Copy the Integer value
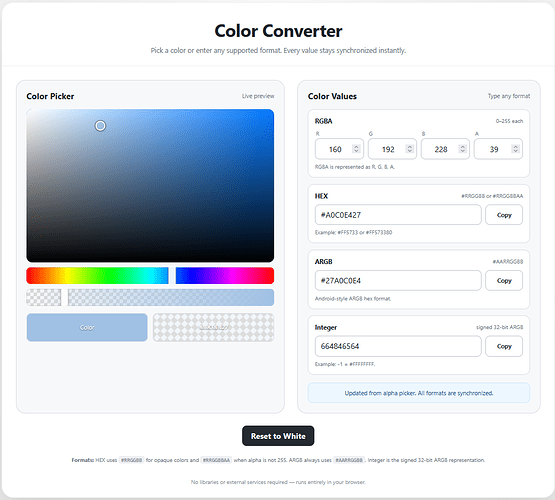 point(504,346)
